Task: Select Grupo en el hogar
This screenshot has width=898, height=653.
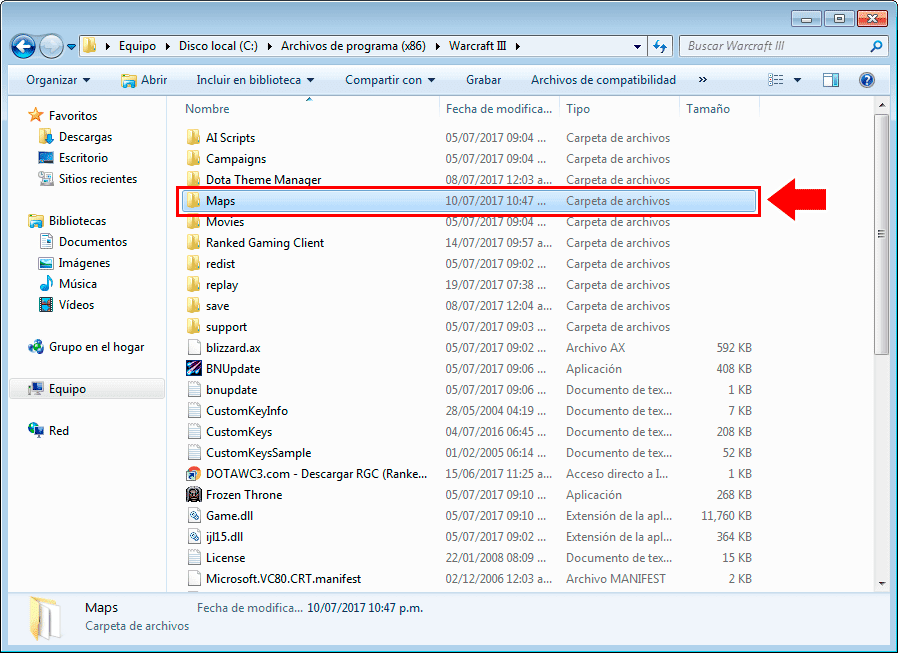Action: (86, 347)
